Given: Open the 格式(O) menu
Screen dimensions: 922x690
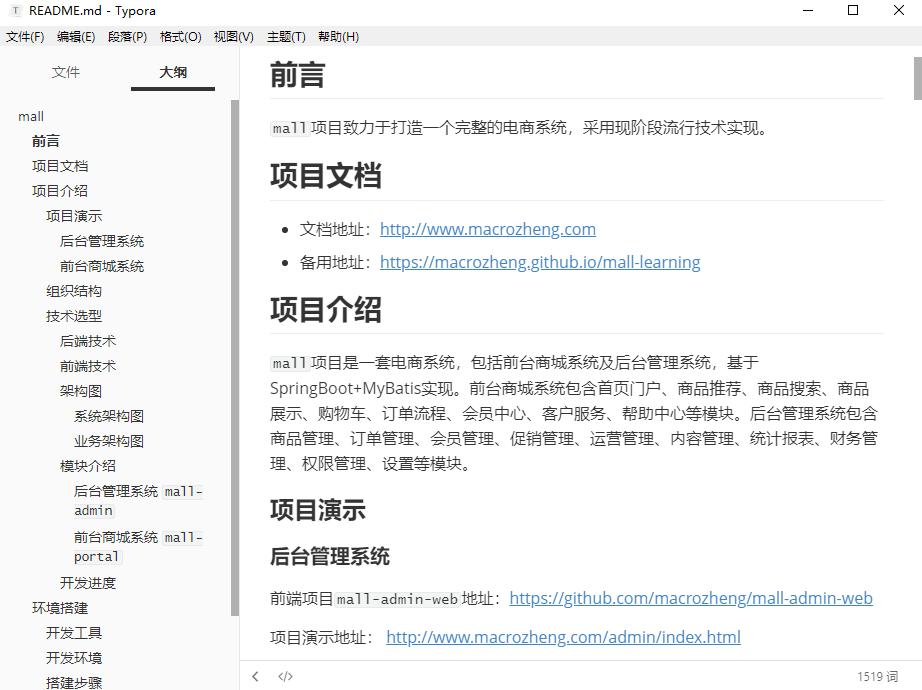Looking at the screenshot, I should coord(181,37).
